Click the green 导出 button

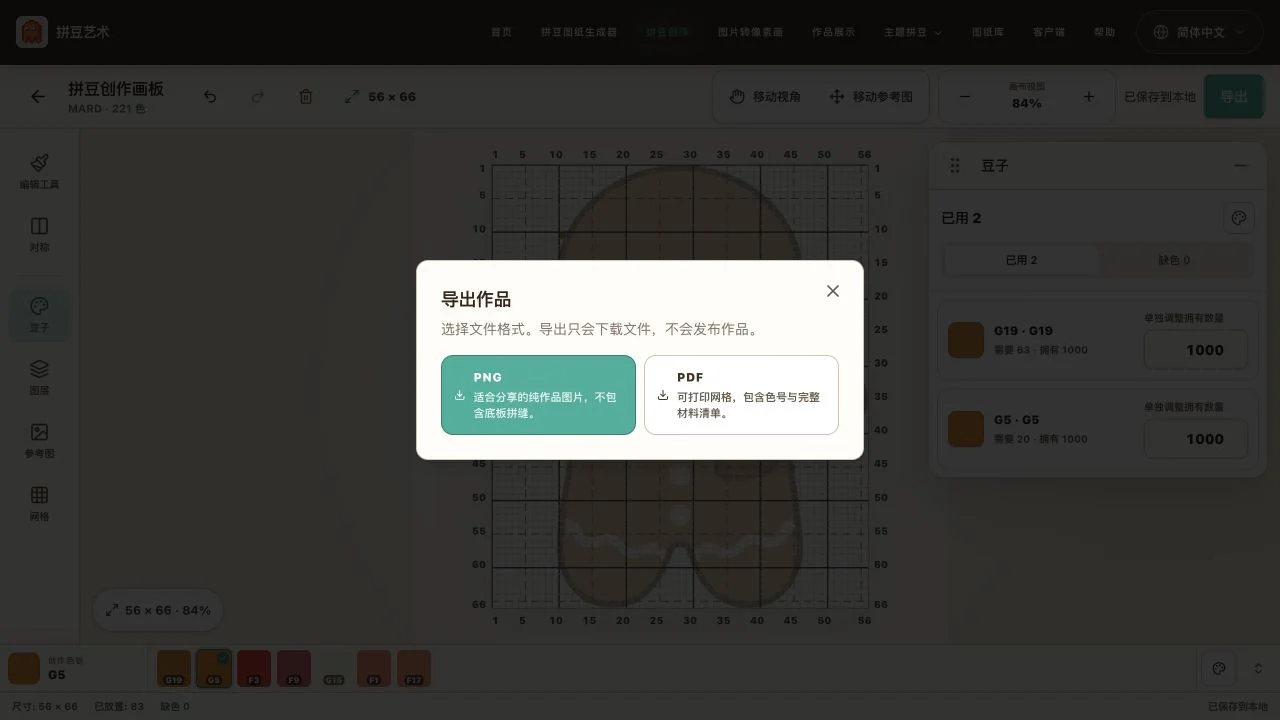pyautogui.click(x=1233, y=97)
